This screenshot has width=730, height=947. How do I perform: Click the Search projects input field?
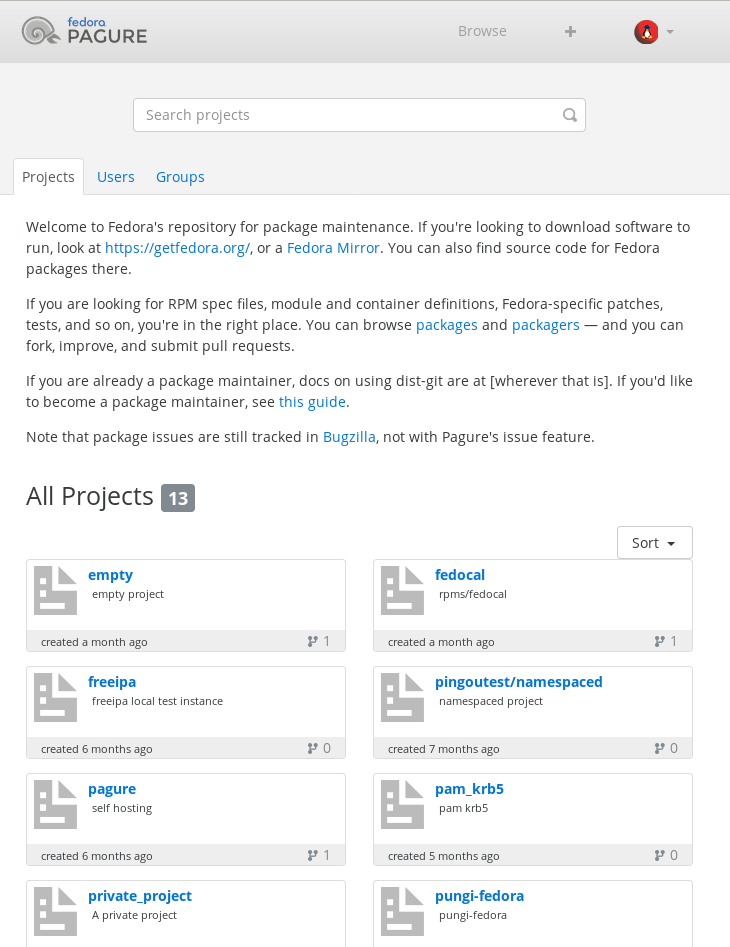pyautogui.click(x=359, y=115)
